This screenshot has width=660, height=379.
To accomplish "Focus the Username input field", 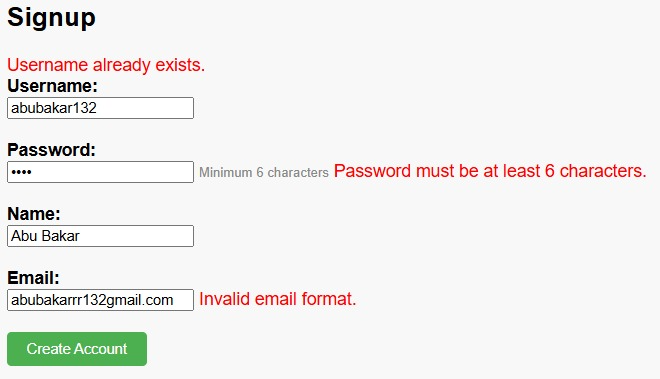I will click(100, 108).
